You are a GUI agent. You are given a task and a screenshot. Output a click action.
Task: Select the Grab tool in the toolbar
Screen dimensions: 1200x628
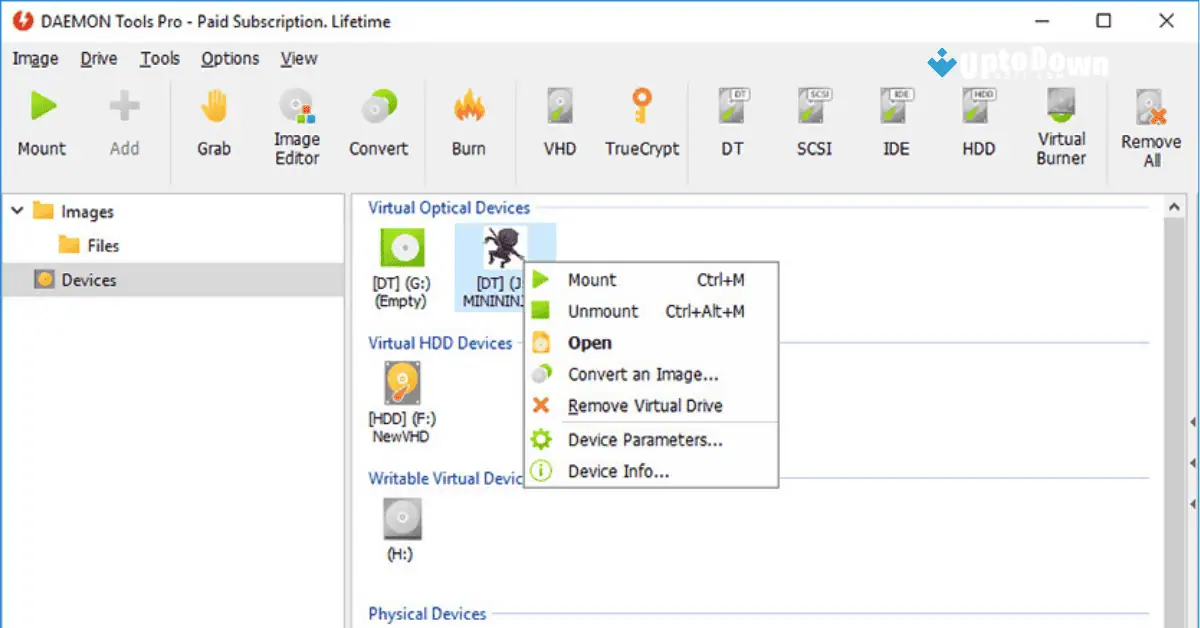click(213, 120)
